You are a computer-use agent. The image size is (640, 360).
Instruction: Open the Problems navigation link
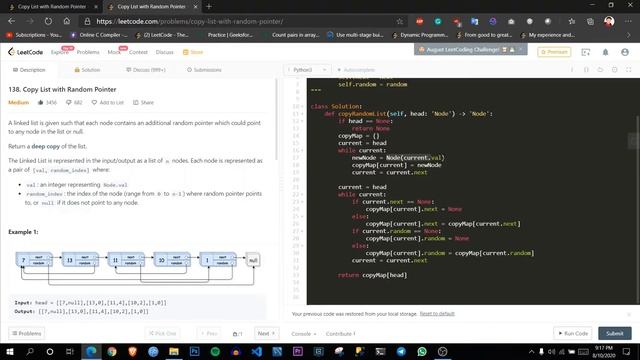click(x=88, y=52)
